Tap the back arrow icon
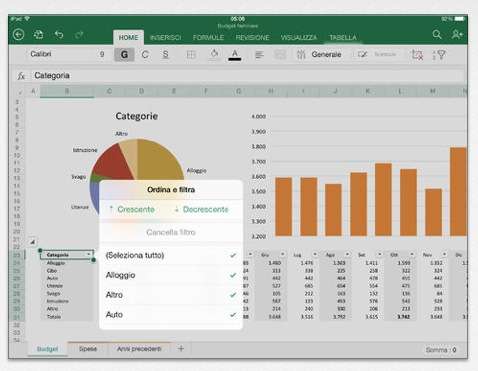Screen dimensions: 478x371 [18, 34]
